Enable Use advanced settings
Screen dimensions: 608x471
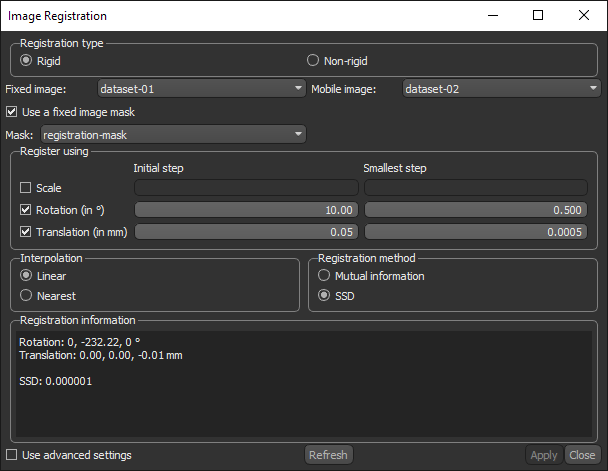12,455
